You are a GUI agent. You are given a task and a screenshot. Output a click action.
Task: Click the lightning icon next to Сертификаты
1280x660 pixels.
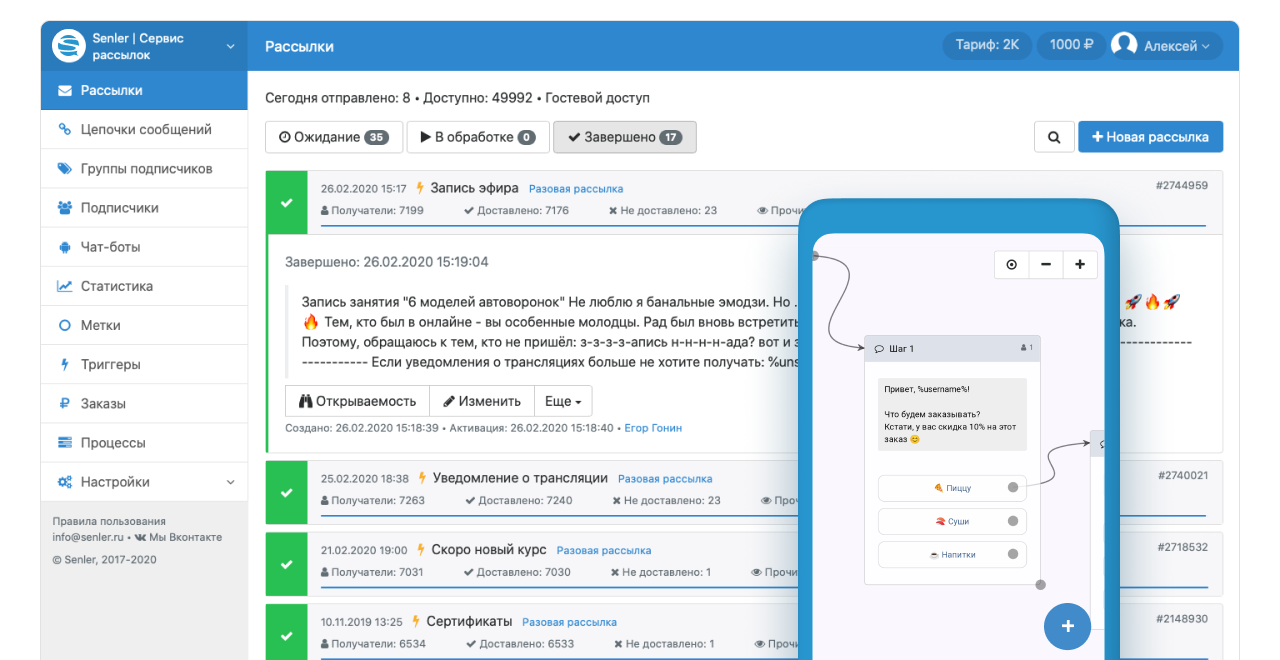(416, 621)
